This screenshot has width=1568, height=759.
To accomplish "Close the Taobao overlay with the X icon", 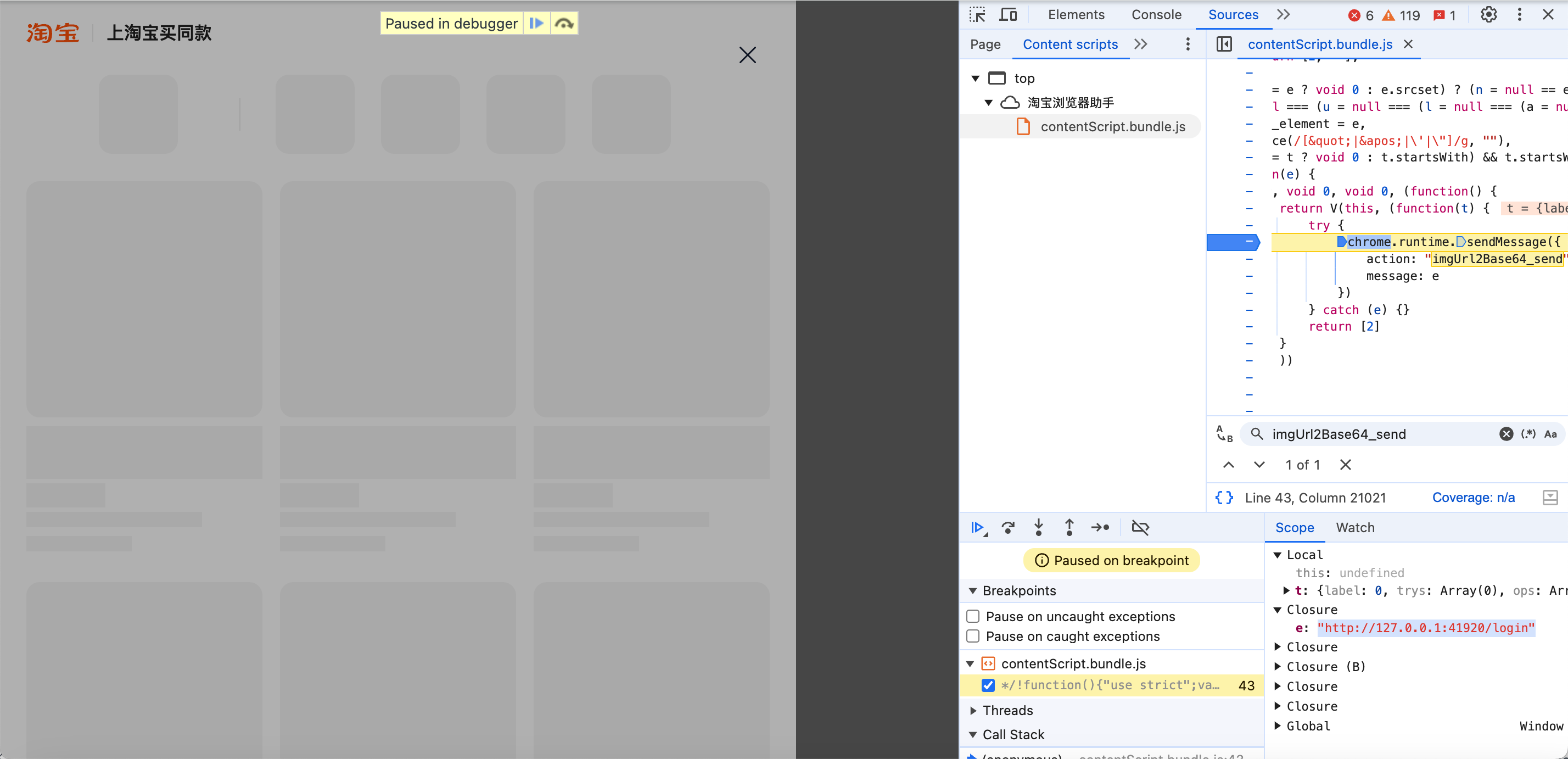I will [747, 55].
